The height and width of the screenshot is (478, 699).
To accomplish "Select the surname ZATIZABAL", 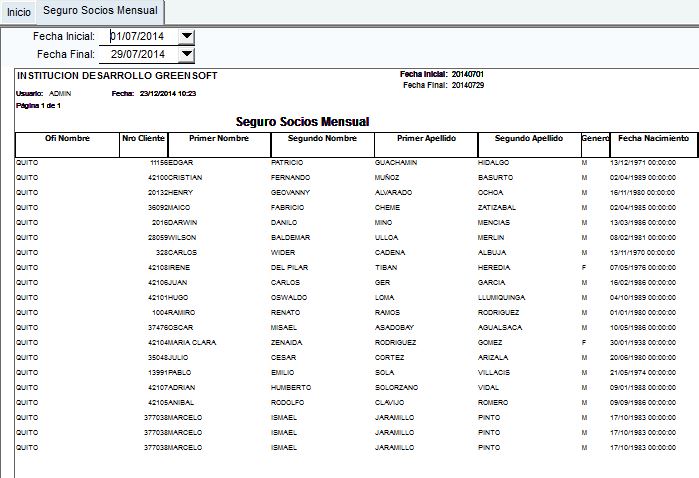I will coord(497,208).
